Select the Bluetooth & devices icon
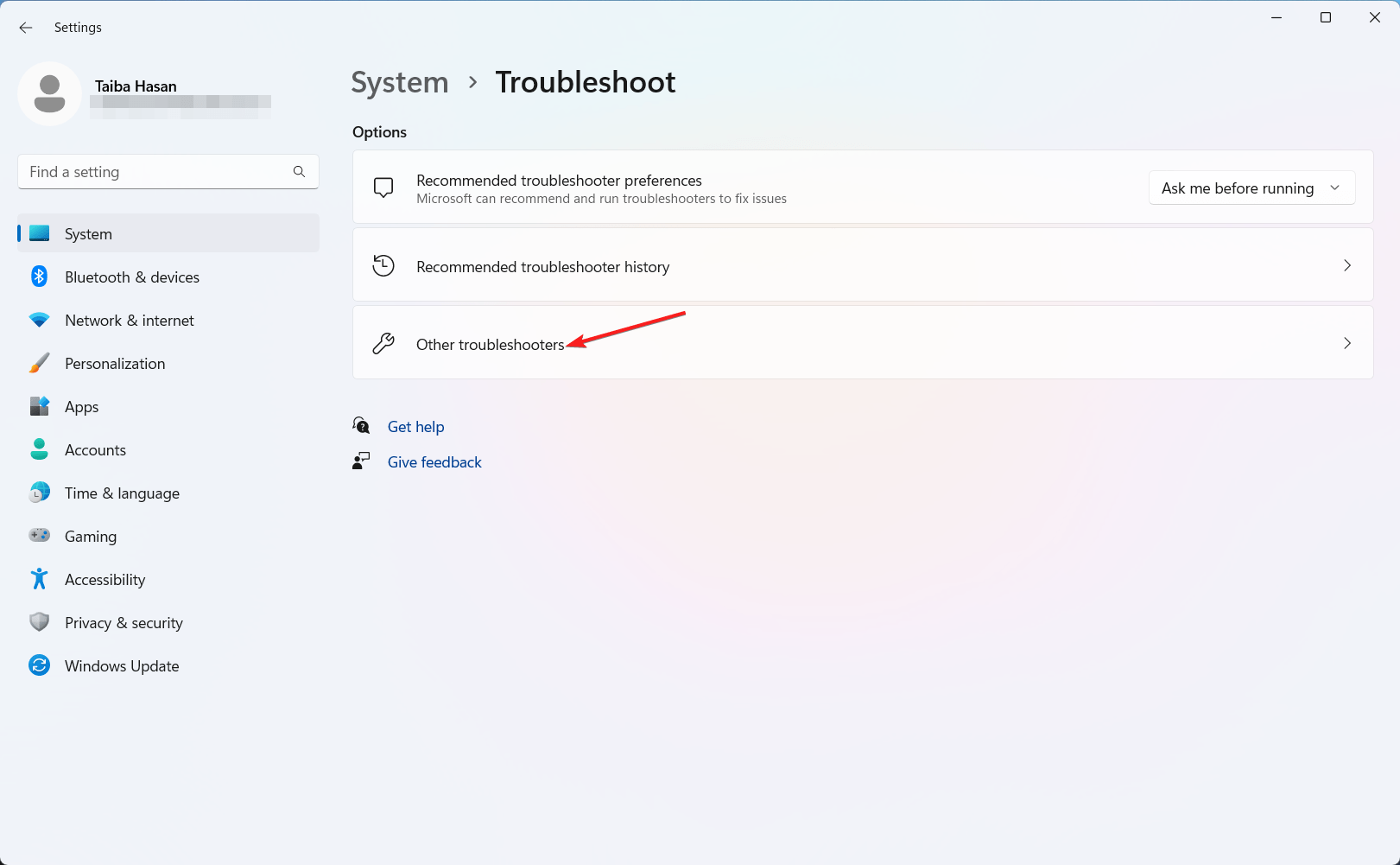The height and width of the screenshot is (865, 1400). (x=40, y=277)
